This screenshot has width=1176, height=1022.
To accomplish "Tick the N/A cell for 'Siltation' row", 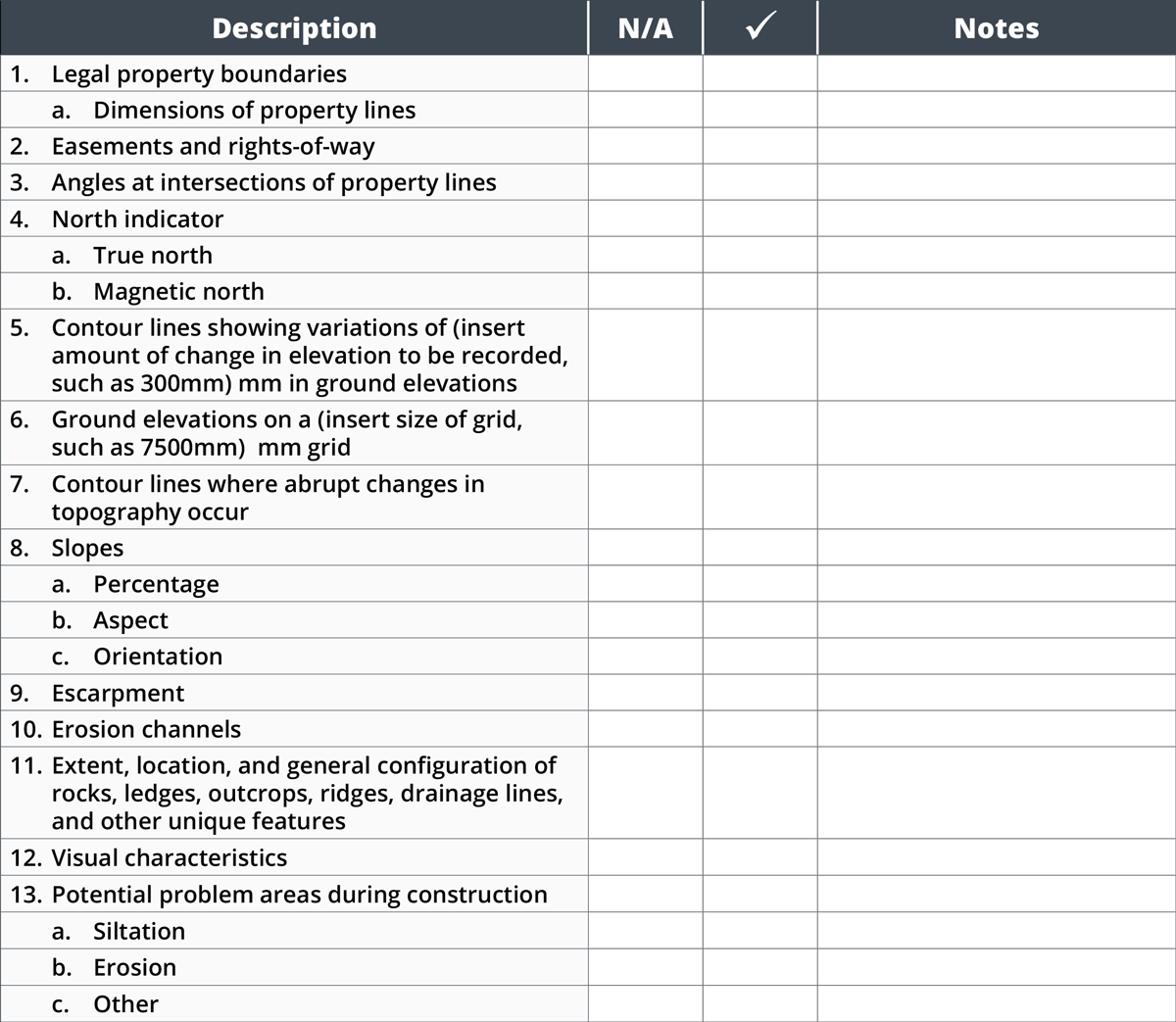I will coord(646,931).
